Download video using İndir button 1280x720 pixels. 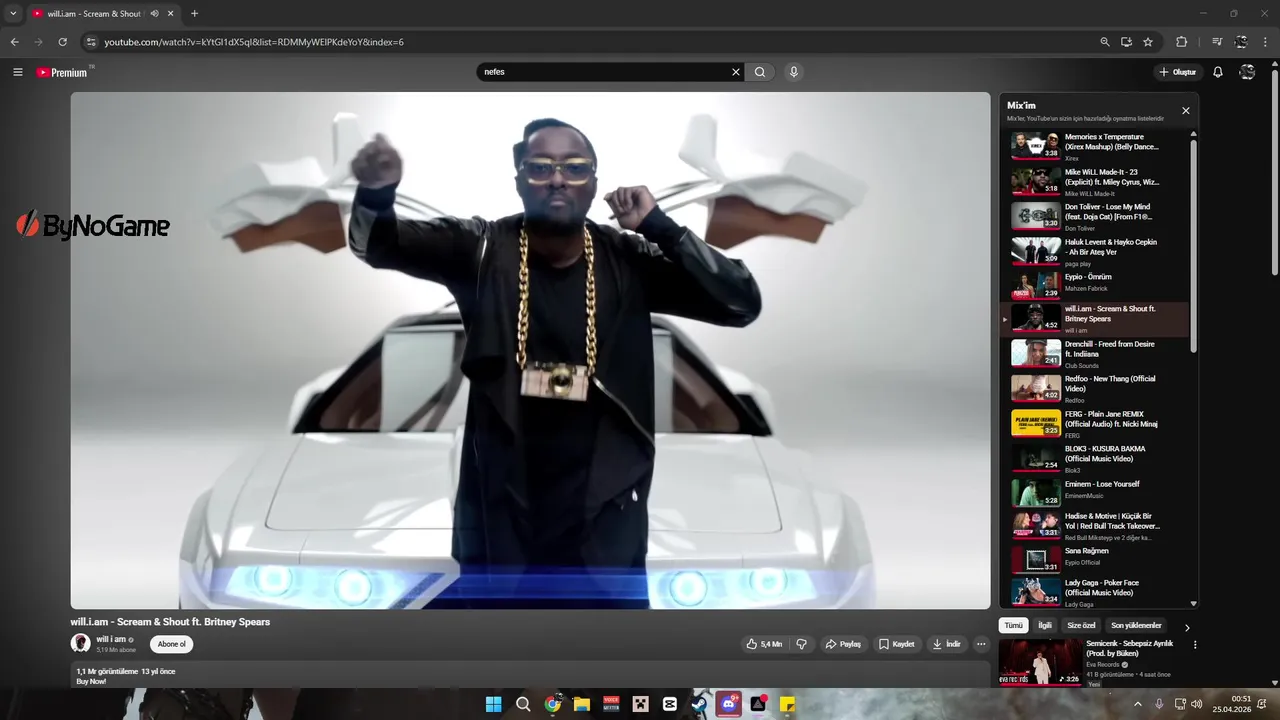click(946, 644)
